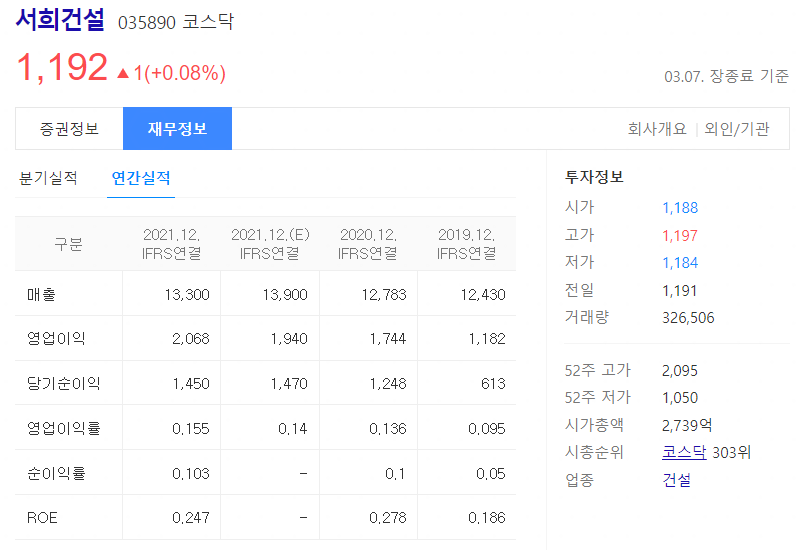Click 52-week high 2,095
The width and height of the screenshot is (800, 550).
click(x=680, y=370)
